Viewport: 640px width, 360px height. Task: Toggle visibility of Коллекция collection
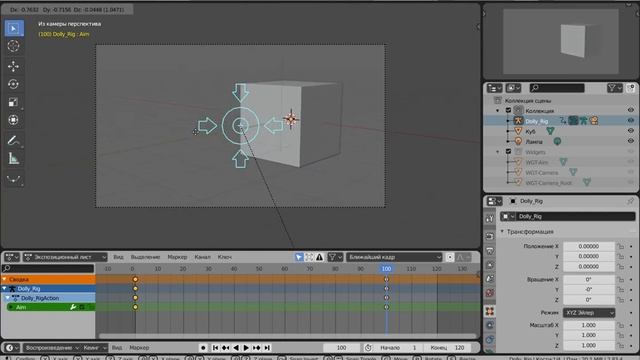click(x=631, y=110)
